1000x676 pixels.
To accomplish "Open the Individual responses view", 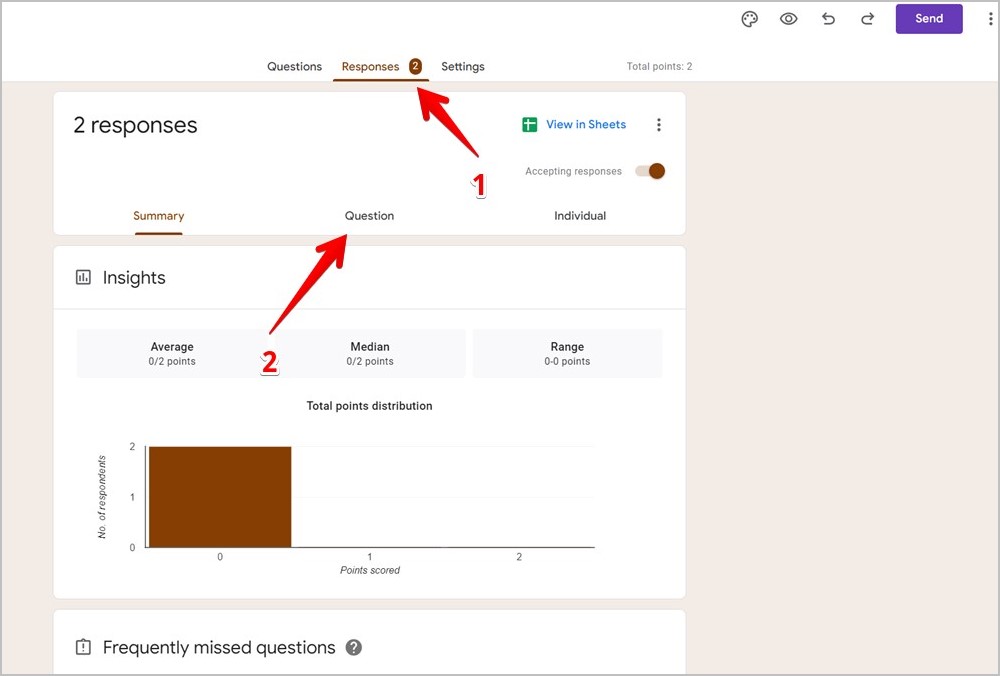I will 580,216.
